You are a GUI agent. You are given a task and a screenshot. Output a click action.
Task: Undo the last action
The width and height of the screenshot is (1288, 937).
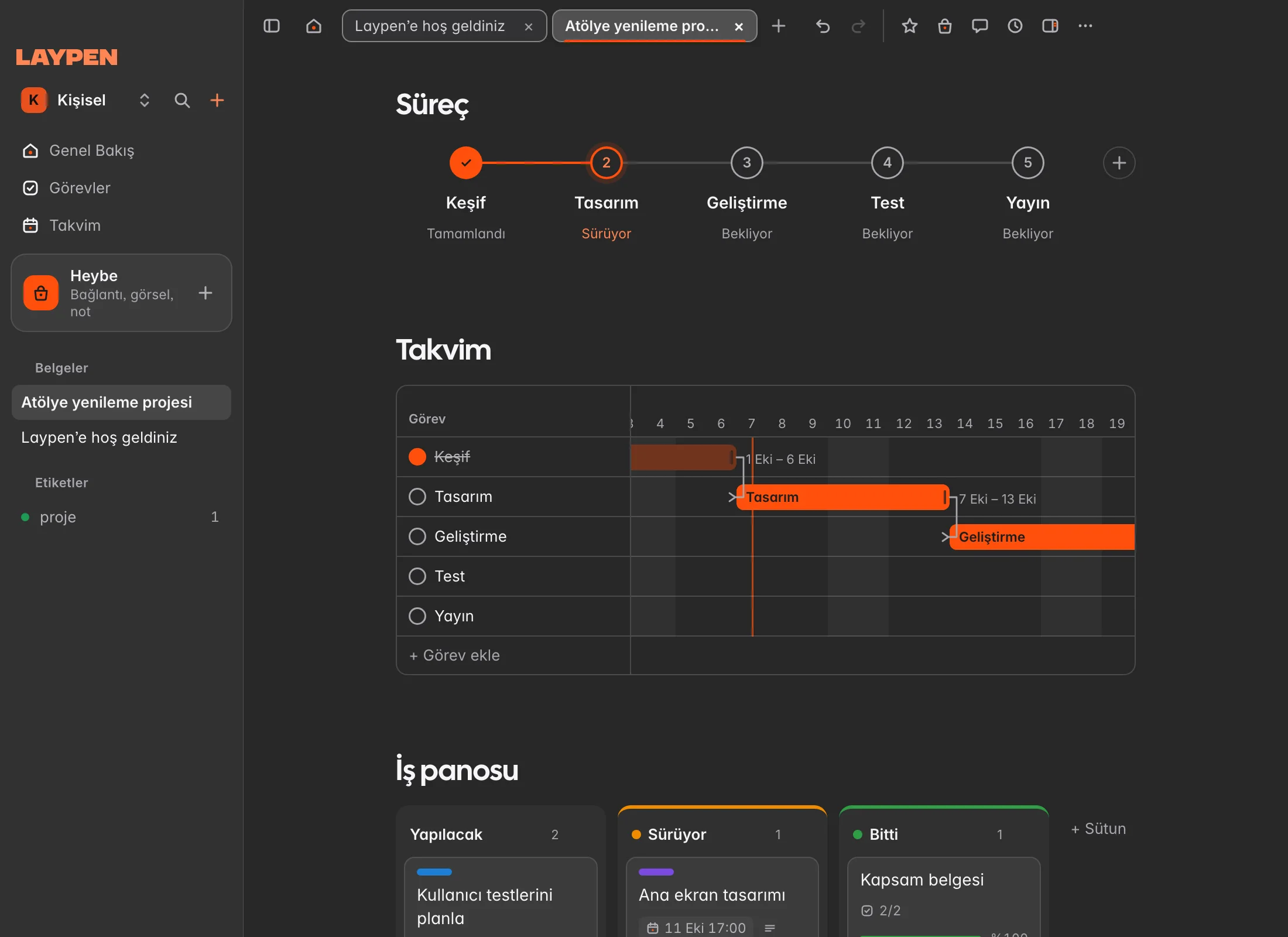823,26
